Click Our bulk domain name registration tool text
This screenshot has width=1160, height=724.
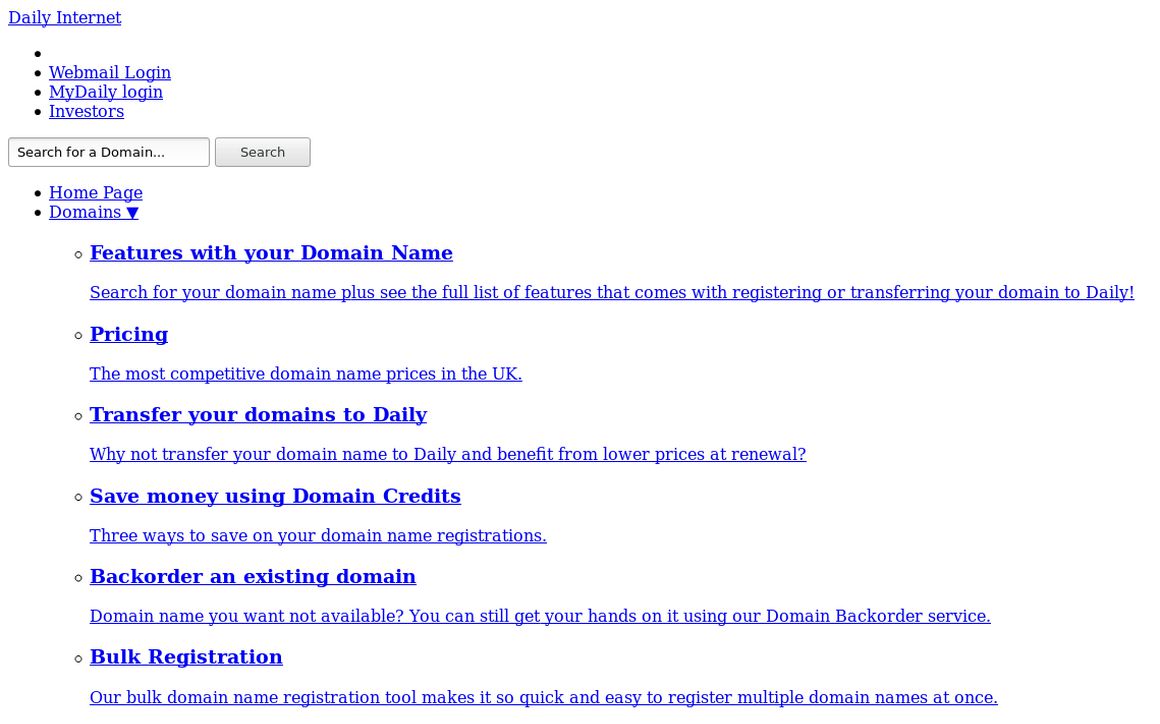[544, 697]
